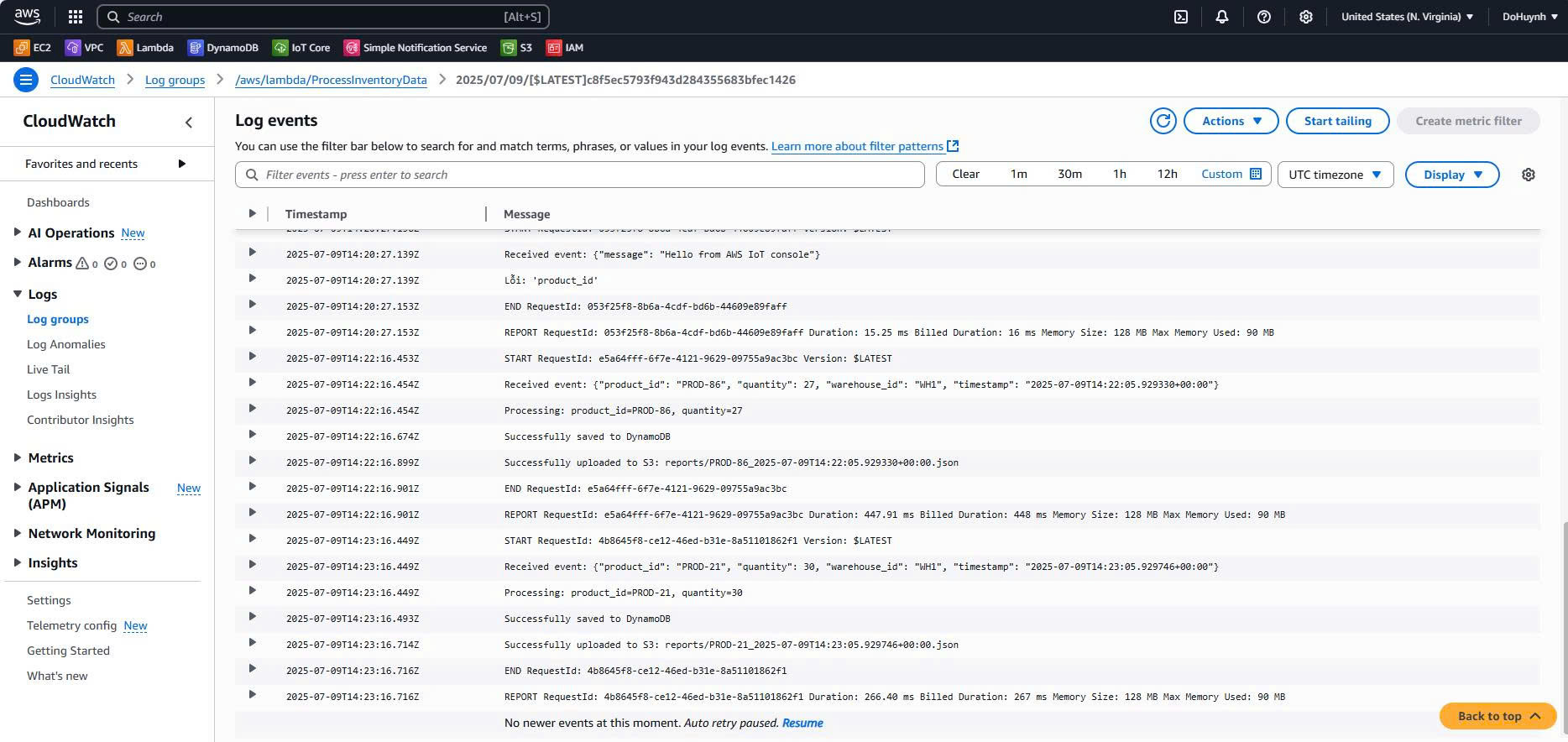The image size is (1568, 742).
Task: Open the DynamoDB service shortcut
Action: click(223, 48)
